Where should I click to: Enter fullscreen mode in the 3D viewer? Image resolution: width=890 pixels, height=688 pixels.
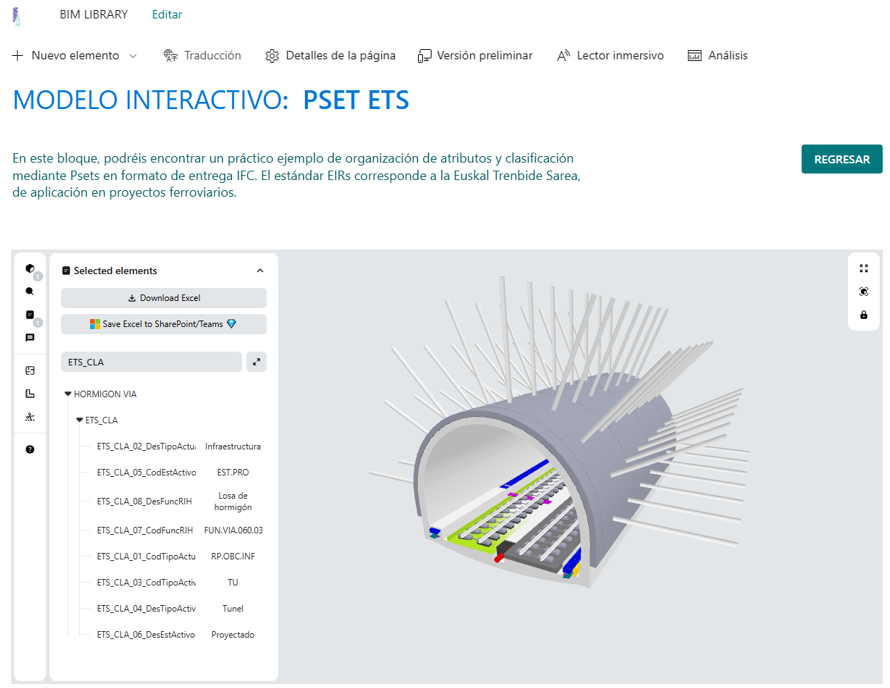(864, 269)
